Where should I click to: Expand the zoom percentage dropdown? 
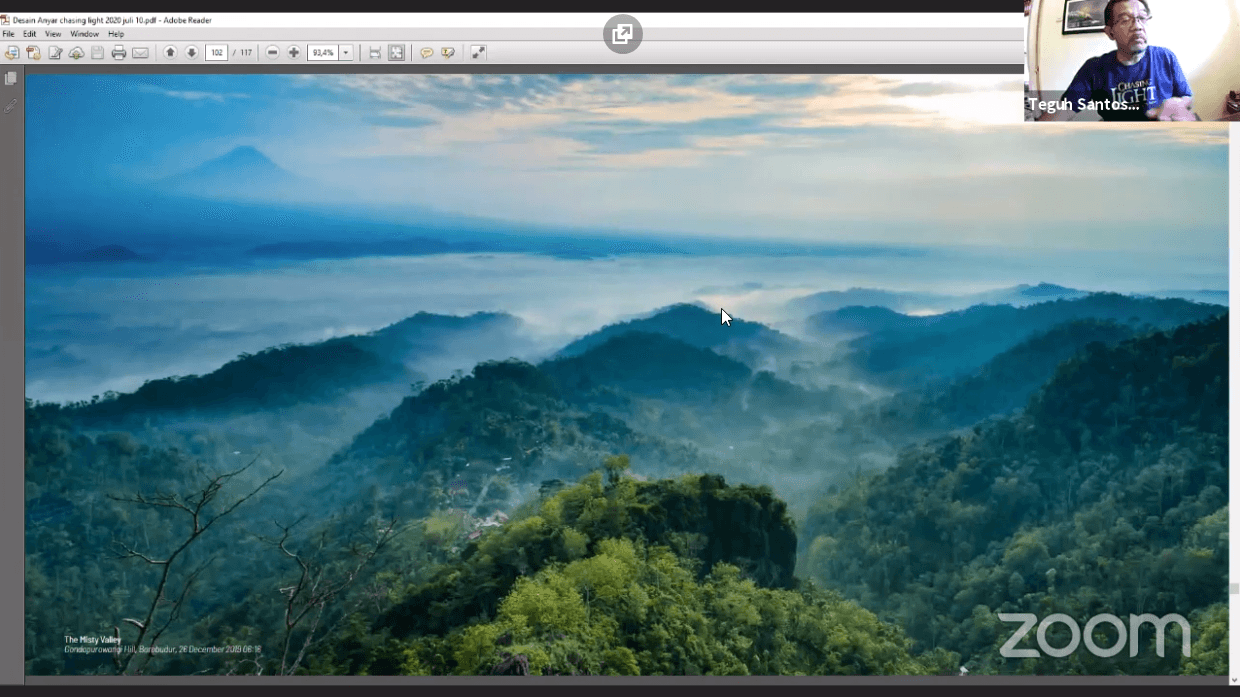click(x=346, y=53)
